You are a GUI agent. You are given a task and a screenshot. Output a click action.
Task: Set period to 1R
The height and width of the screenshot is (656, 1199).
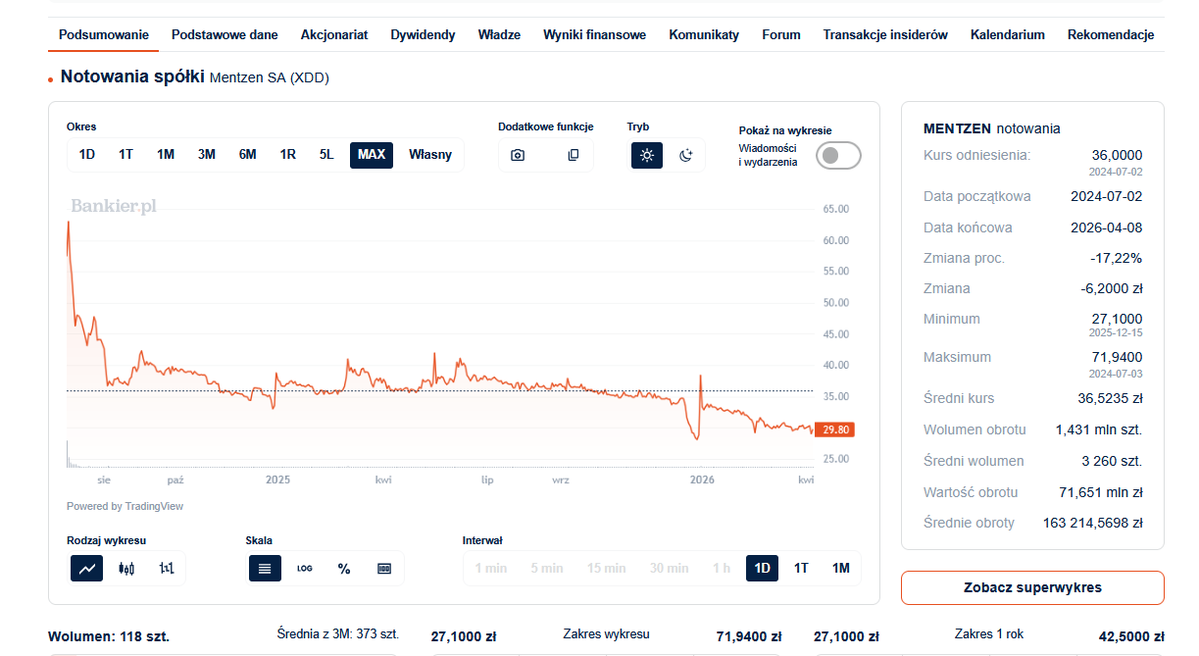(x=288, y=154)
